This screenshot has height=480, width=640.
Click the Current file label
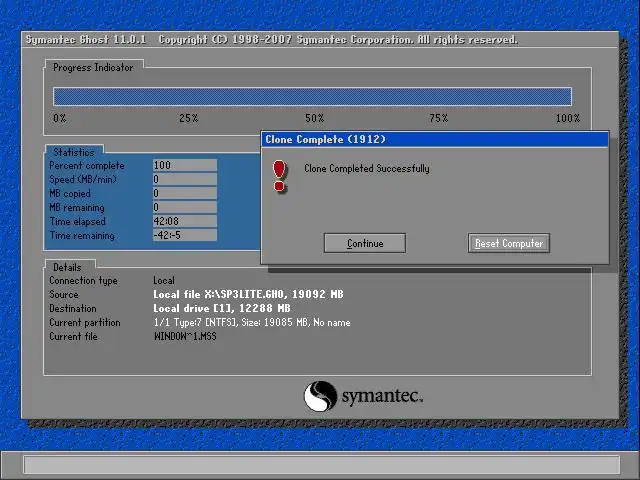pyautogui.click(x=73, y=336)
